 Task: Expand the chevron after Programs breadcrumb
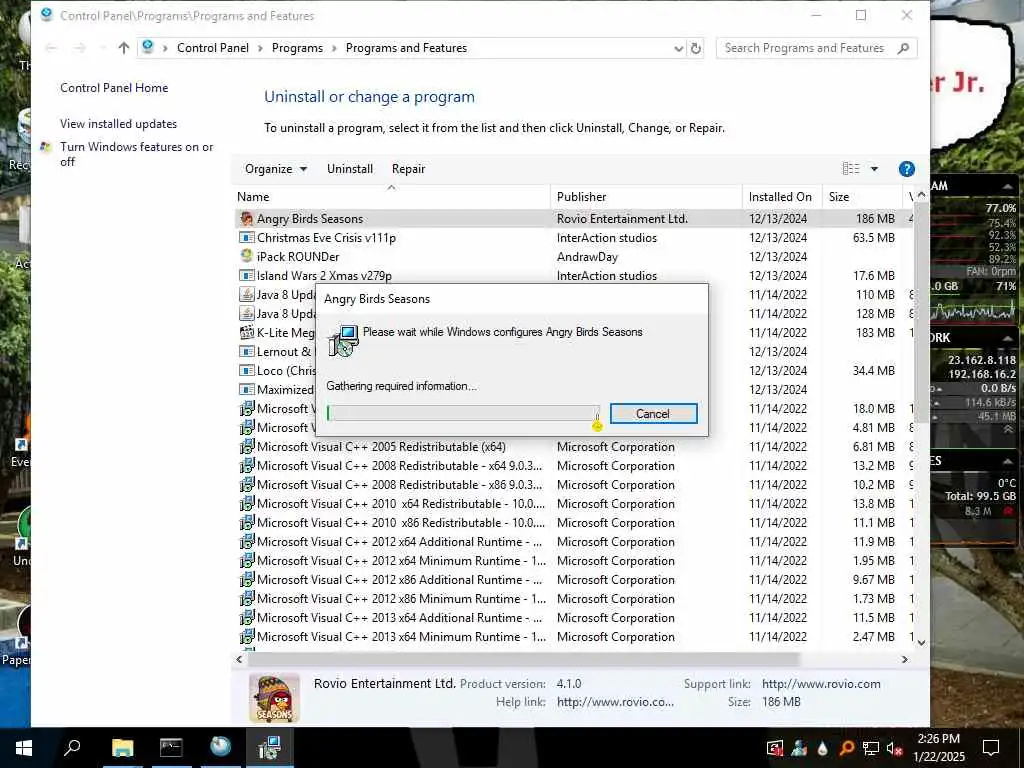point(334,48)
